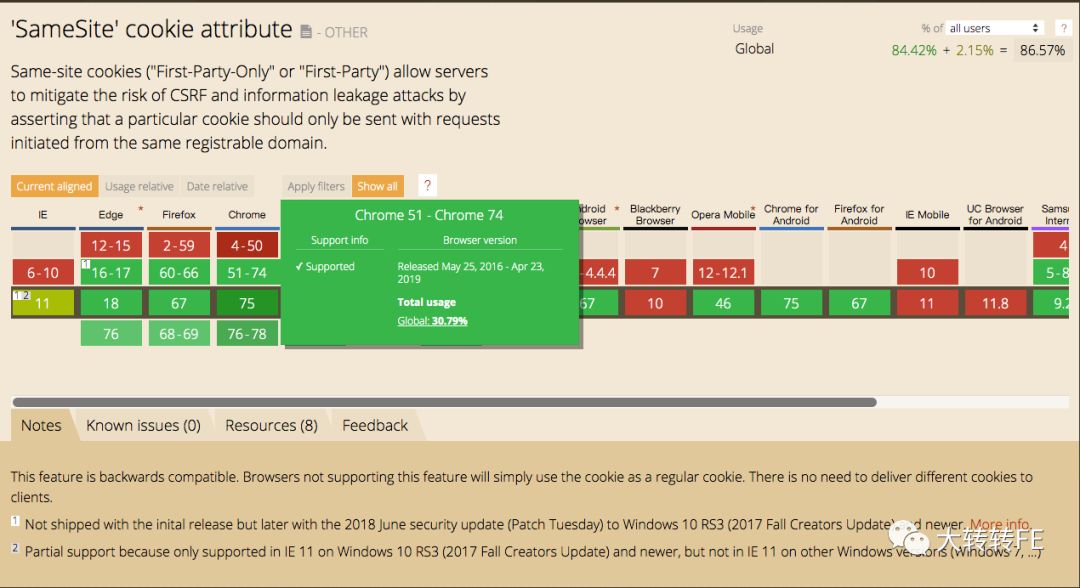Click the More info link in note 1

pos(1001,524)
